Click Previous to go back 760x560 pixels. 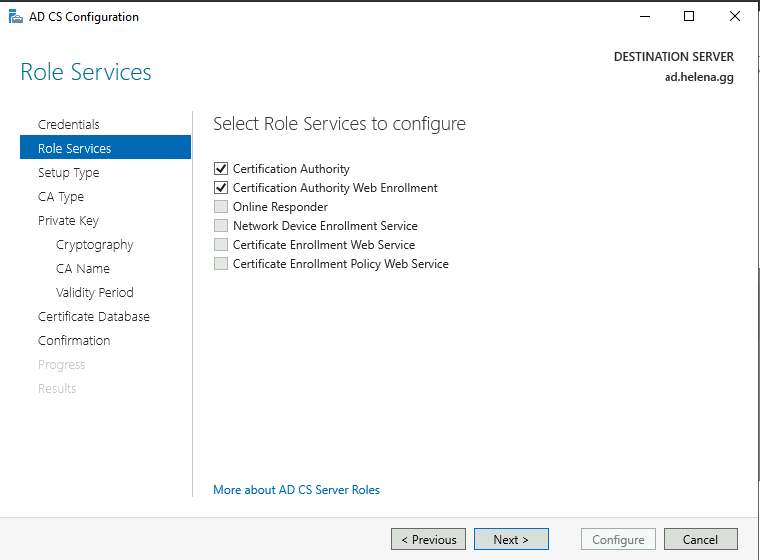coord(429,540)
